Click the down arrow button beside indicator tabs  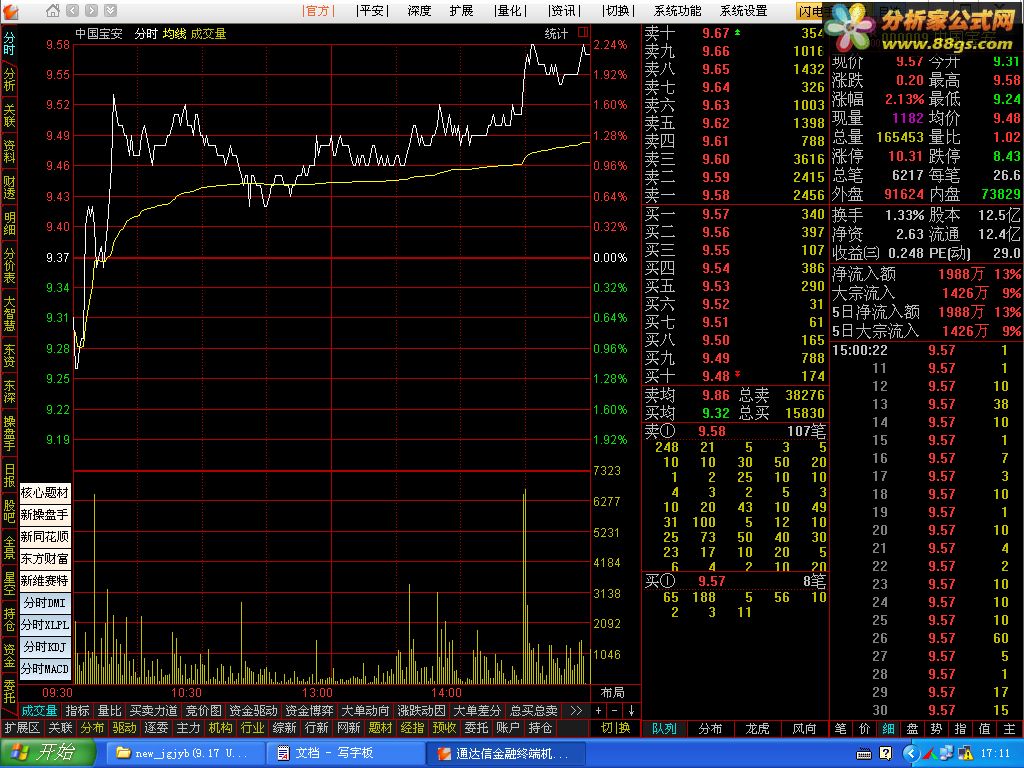pyautogui.click(x=632, y=711)
